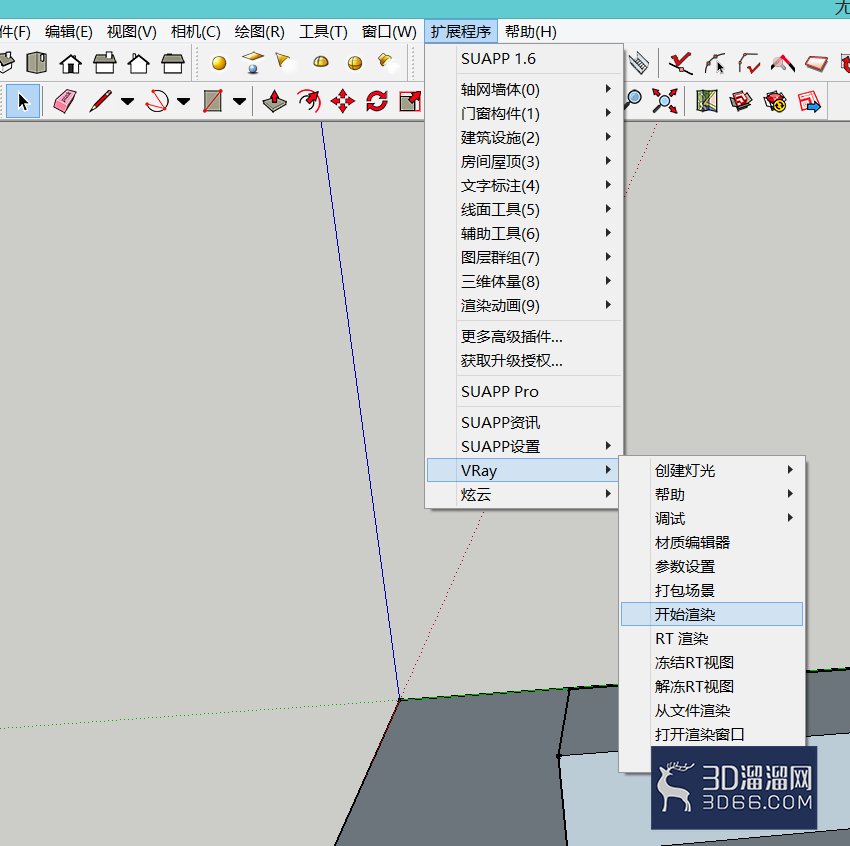This screenshot has height=846, width=850.
Task: Click the polyline with red checkmark icon
Action: (749, 63)
